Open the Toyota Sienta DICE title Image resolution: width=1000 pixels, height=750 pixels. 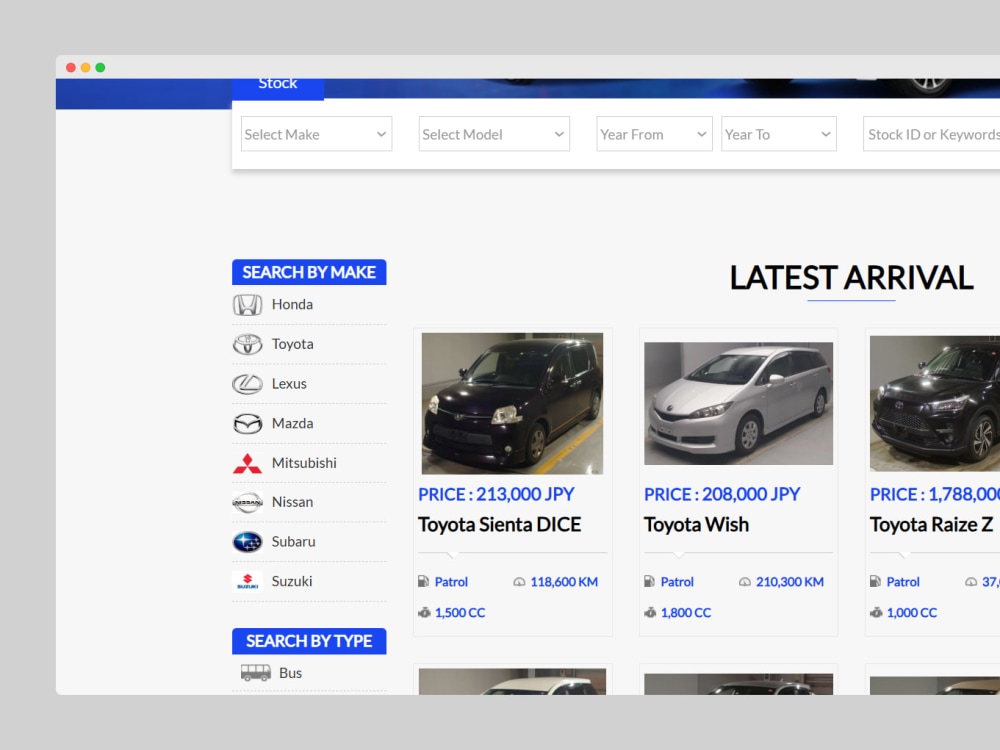pyautogui.click(x=499, y=525)
